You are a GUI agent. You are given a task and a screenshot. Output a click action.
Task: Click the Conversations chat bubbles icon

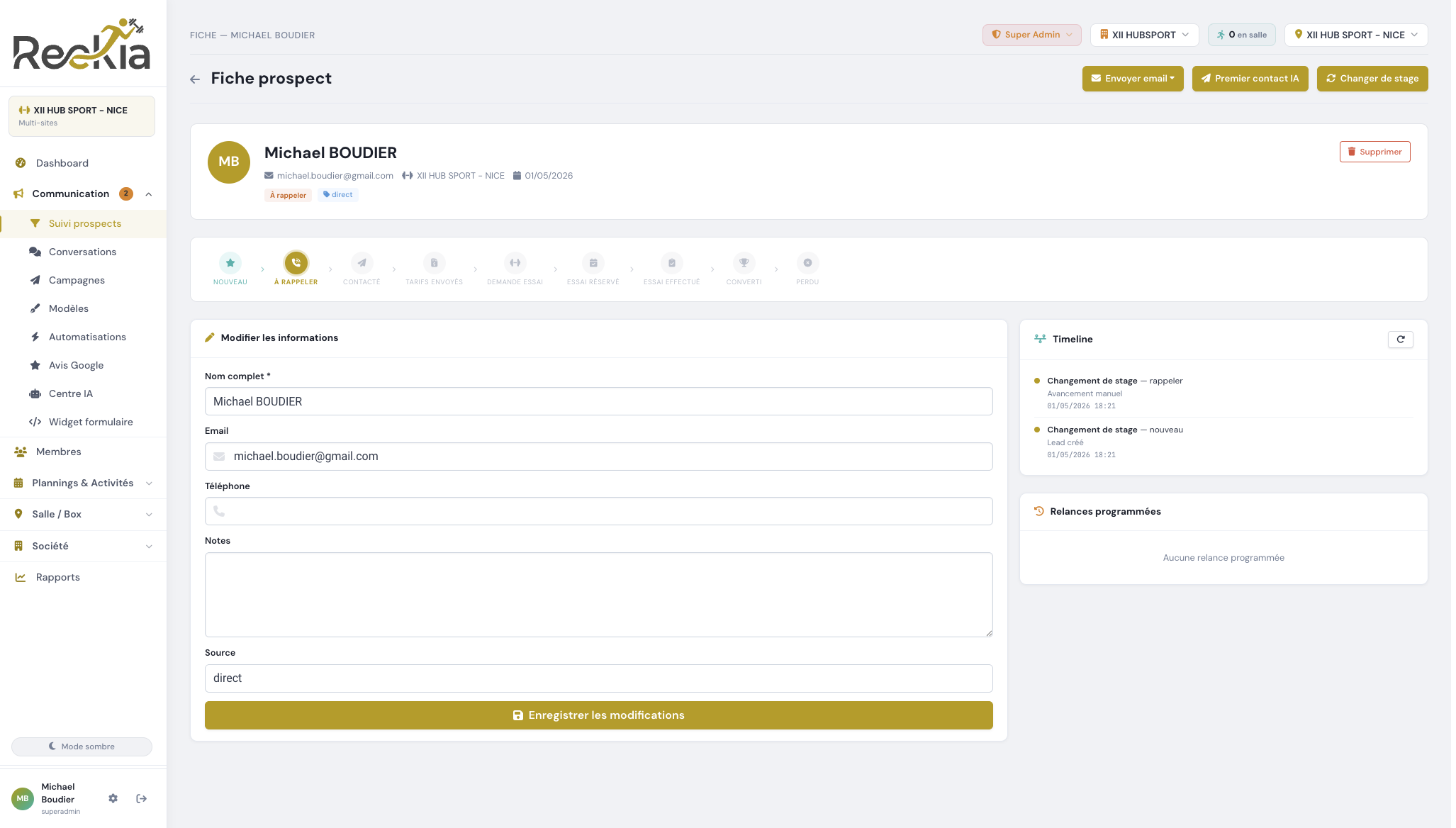click(x=35, y=252)
